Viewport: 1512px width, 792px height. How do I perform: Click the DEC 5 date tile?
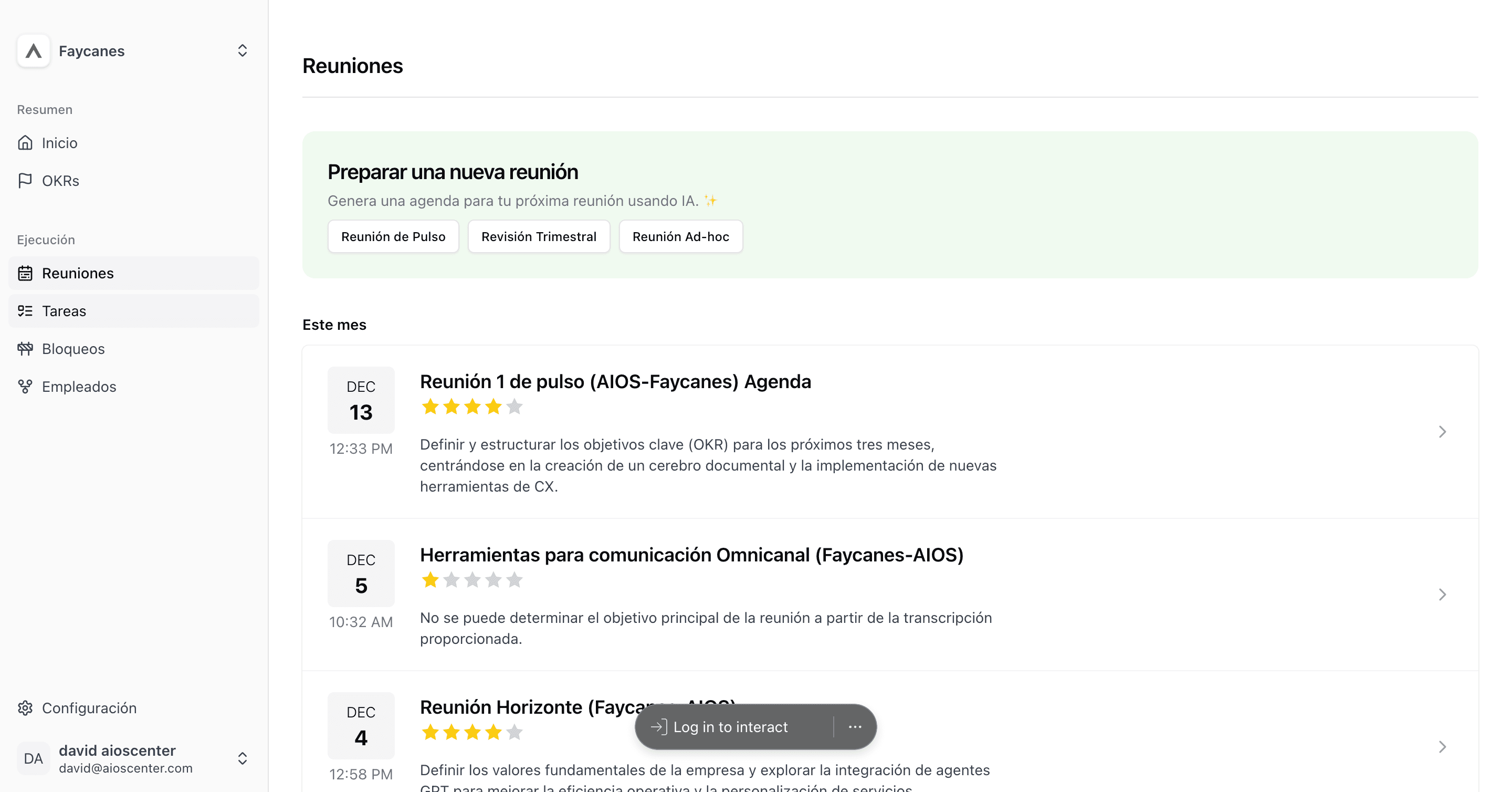point(361,573)
